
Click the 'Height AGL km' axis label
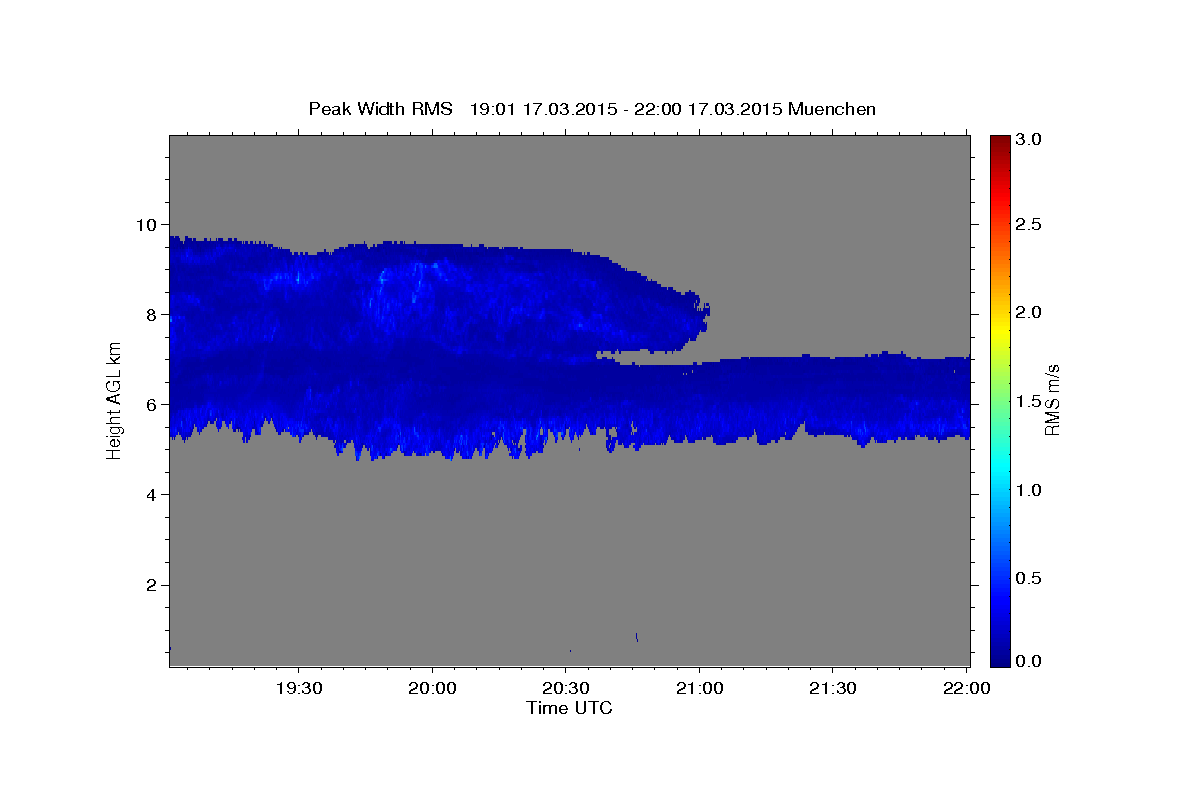pos(114,400)
